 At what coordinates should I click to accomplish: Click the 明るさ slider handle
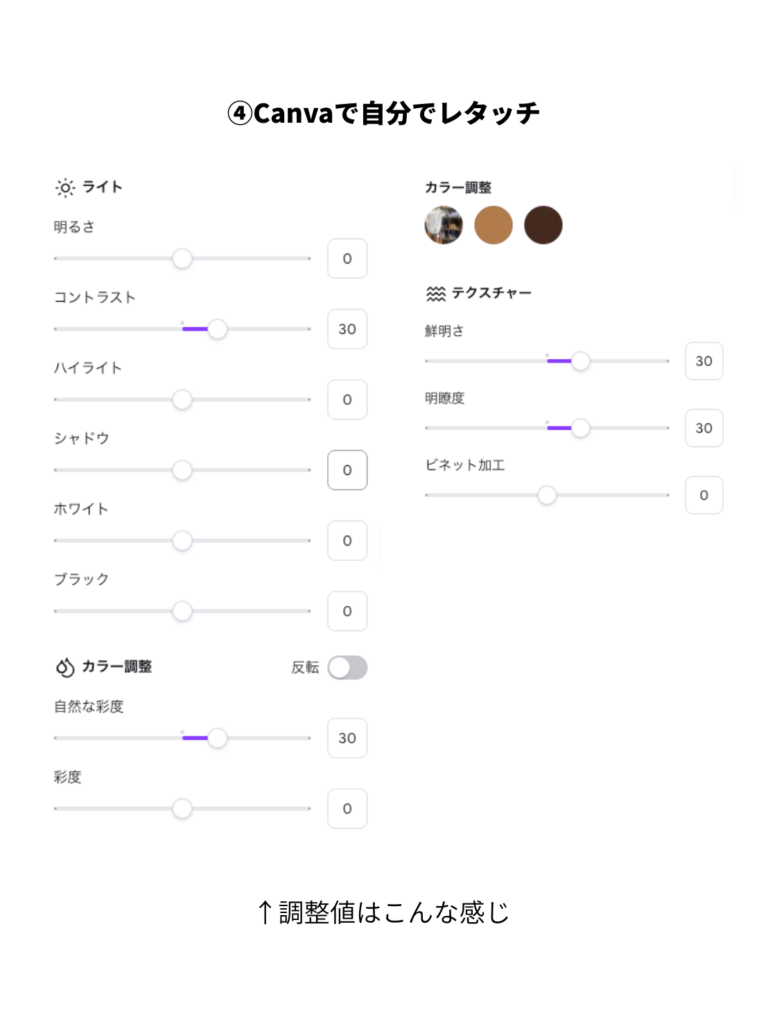point(182,258)
